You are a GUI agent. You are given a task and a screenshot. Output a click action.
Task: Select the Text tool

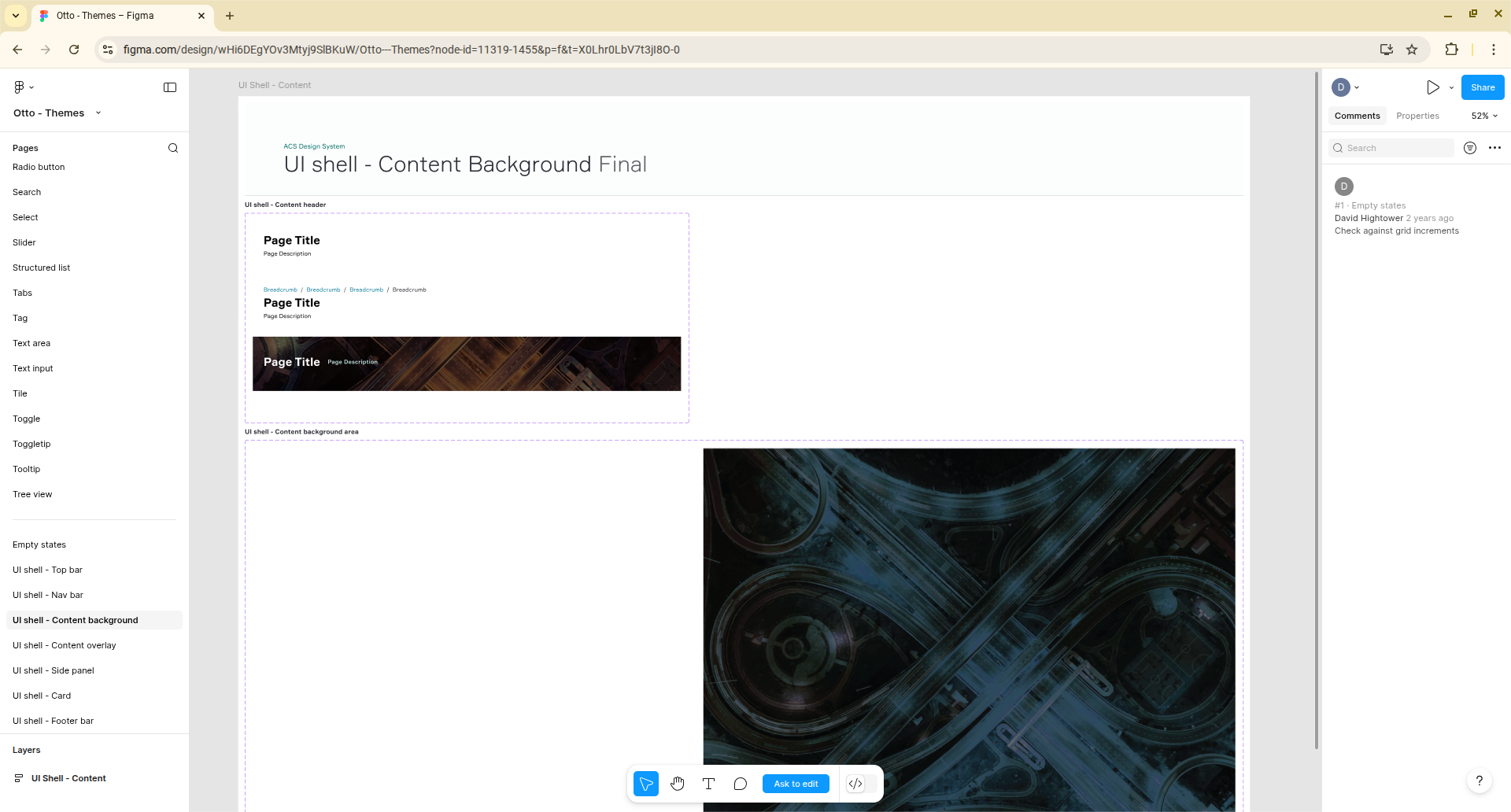click(x=708, y=784)
